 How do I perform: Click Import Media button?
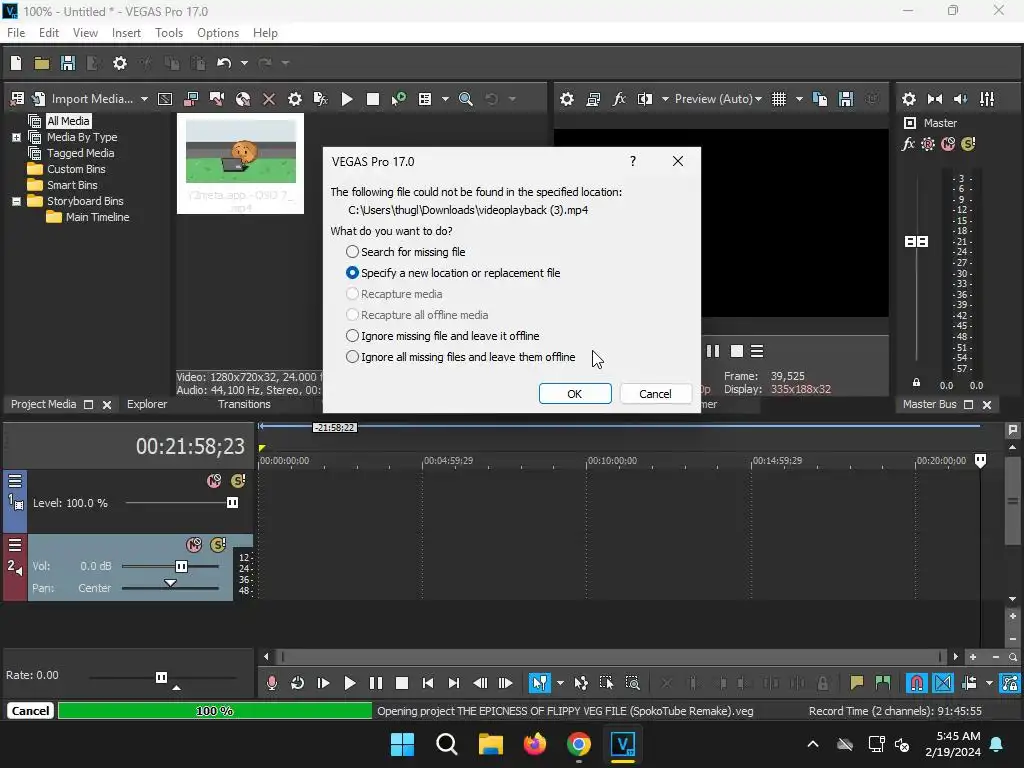(x=92, y=99)
